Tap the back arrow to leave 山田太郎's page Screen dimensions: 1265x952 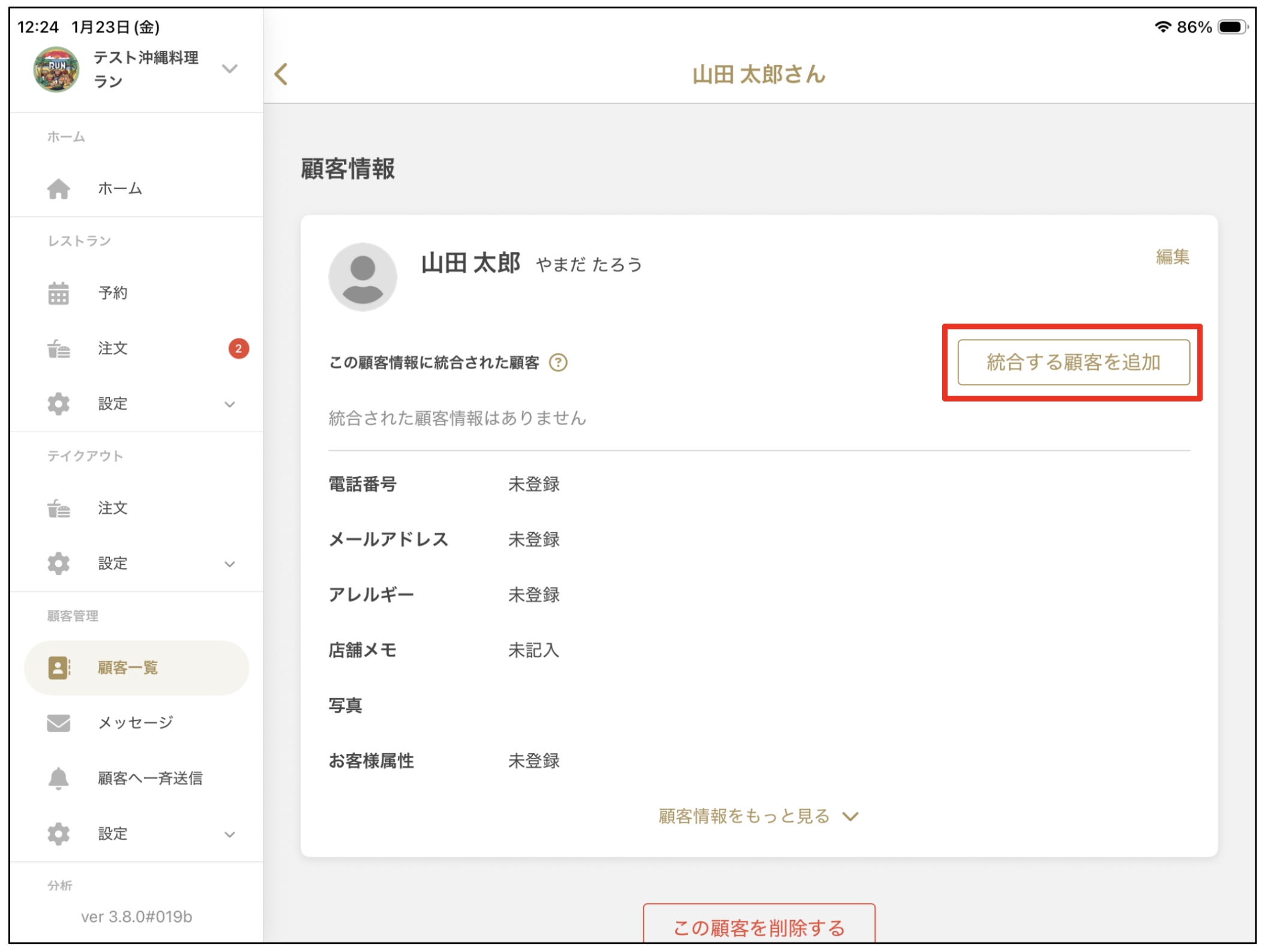click(280, 74)
